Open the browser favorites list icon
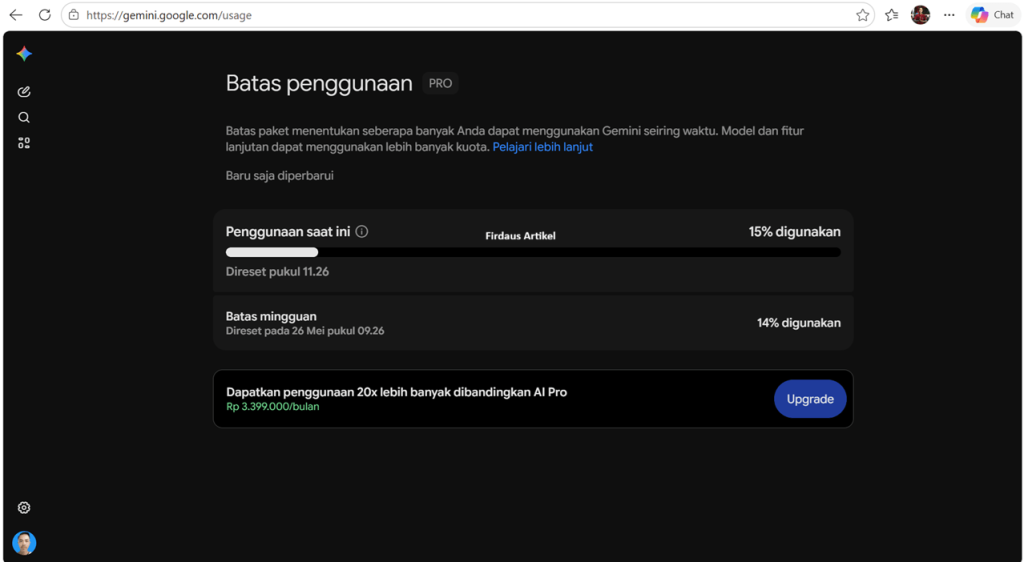Viewport: 1024px width, 562px height. pos(891,15)
